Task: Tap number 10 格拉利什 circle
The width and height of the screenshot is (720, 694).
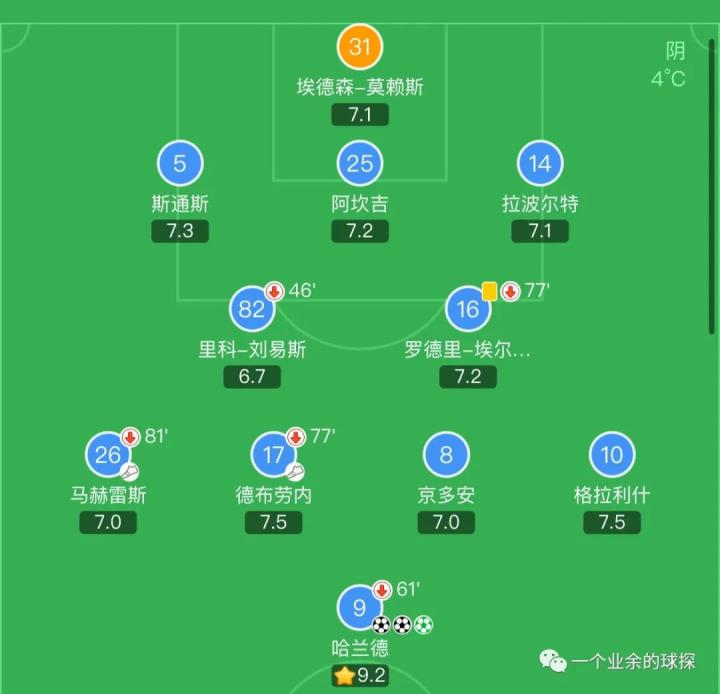Action: 611,456
